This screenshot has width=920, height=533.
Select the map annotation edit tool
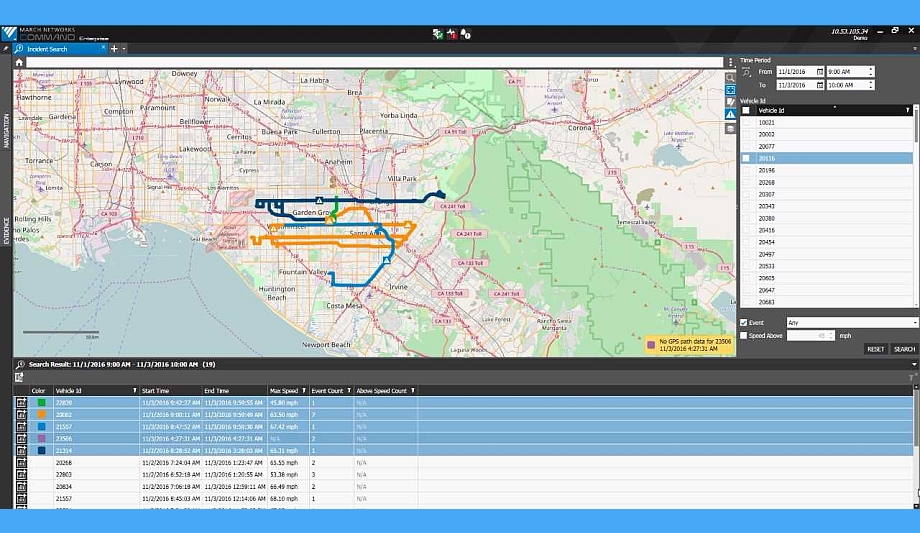730,102
